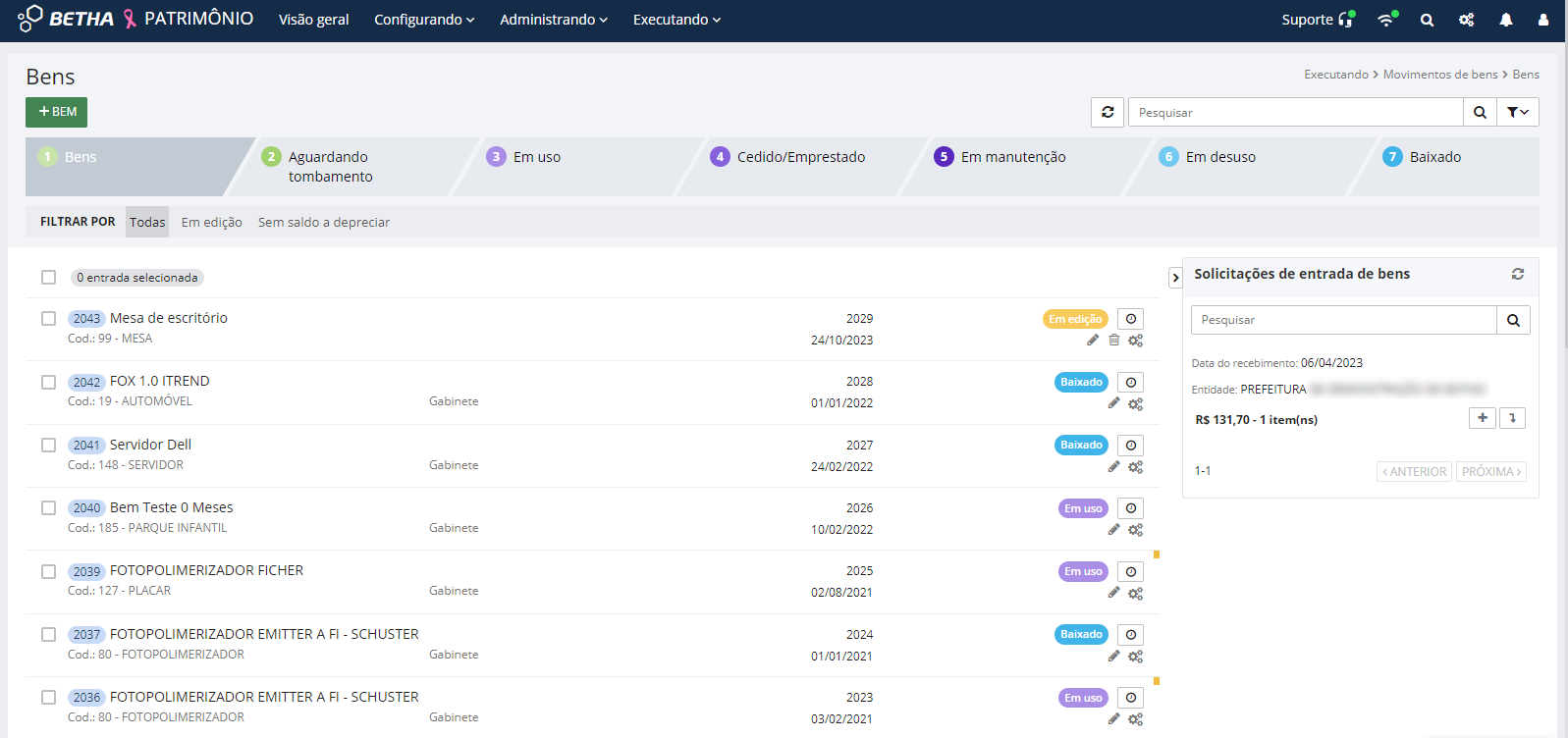Filter by Em edição
1568x738 pixels.
[x=211, y=222]
